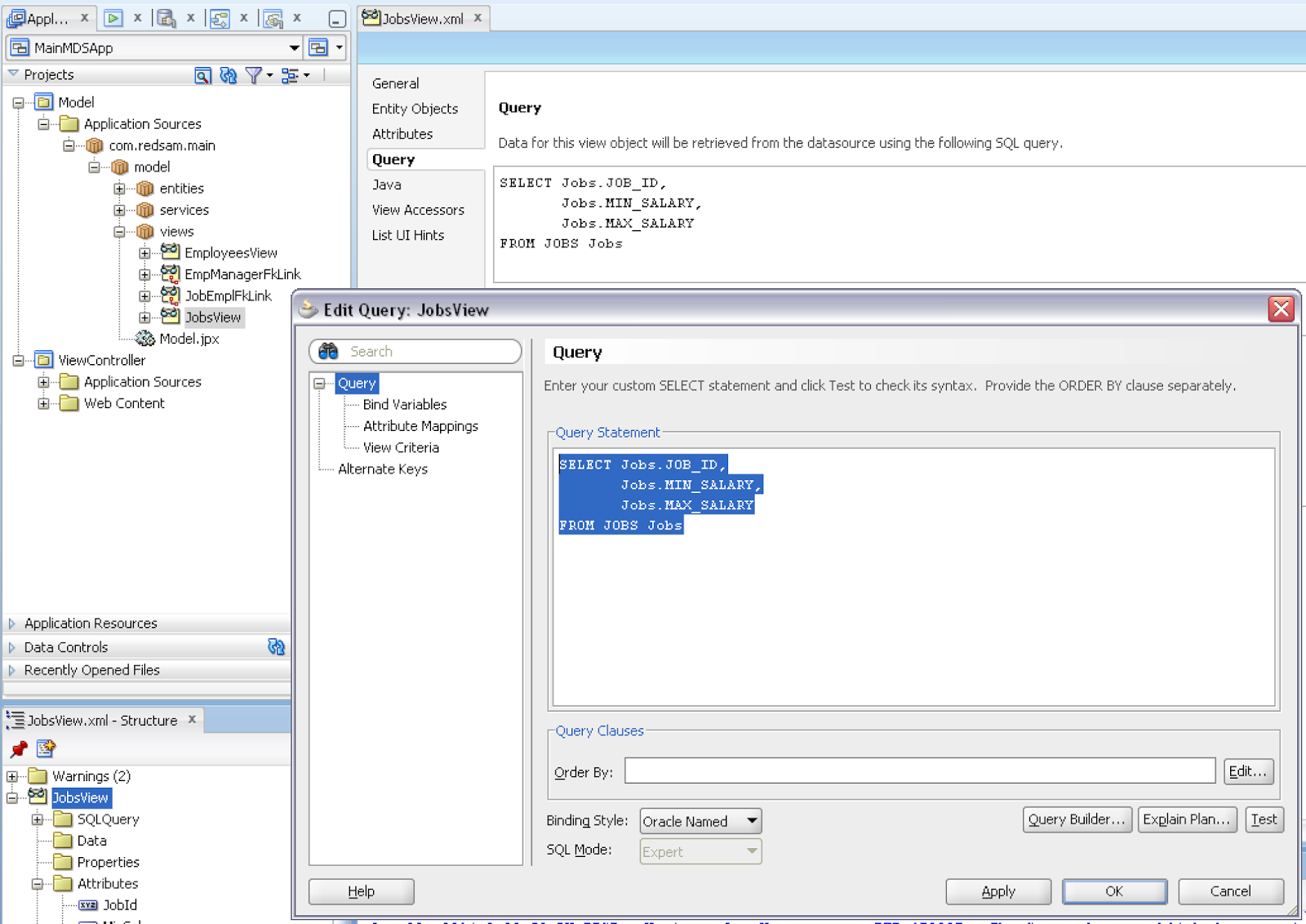Select Bind Variables in dialog tree
This screenshot has height=924, width=1306.
405,404
